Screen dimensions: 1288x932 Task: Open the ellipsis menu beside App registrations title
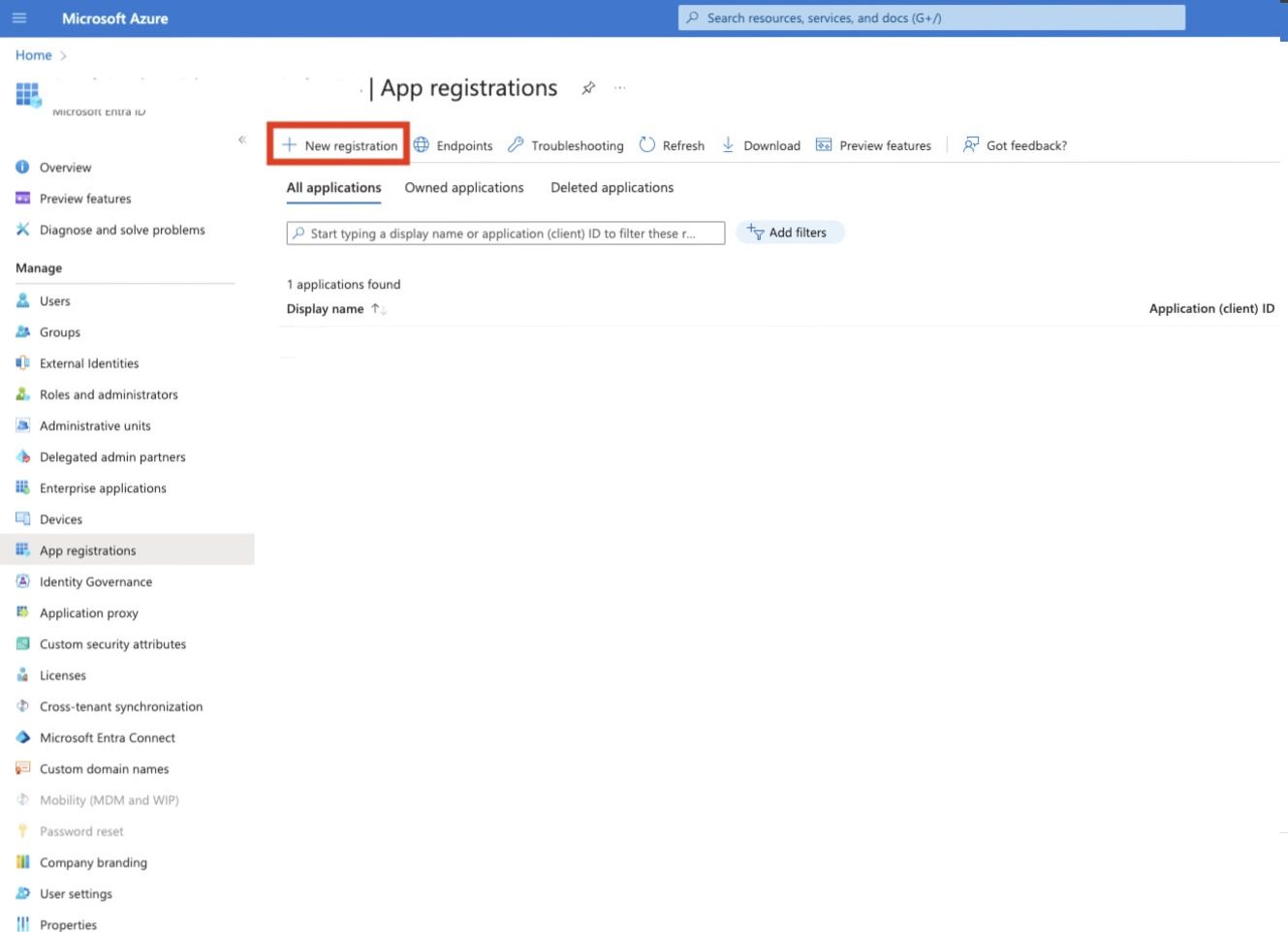pos(620,88)
